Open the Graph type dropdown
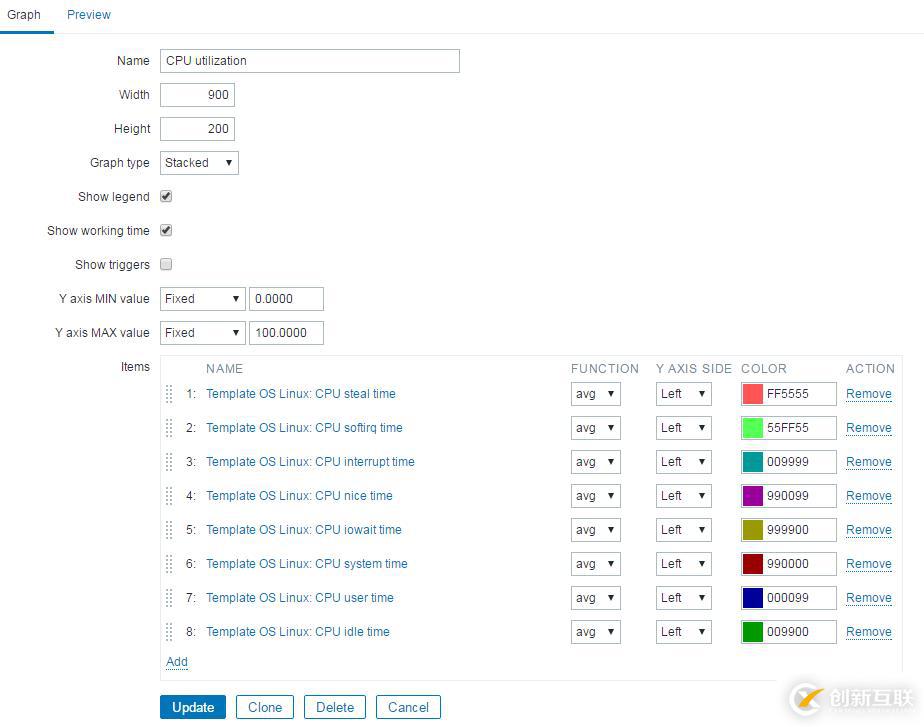Viewport: 924px width, 727px height. (x=198, y=162)
